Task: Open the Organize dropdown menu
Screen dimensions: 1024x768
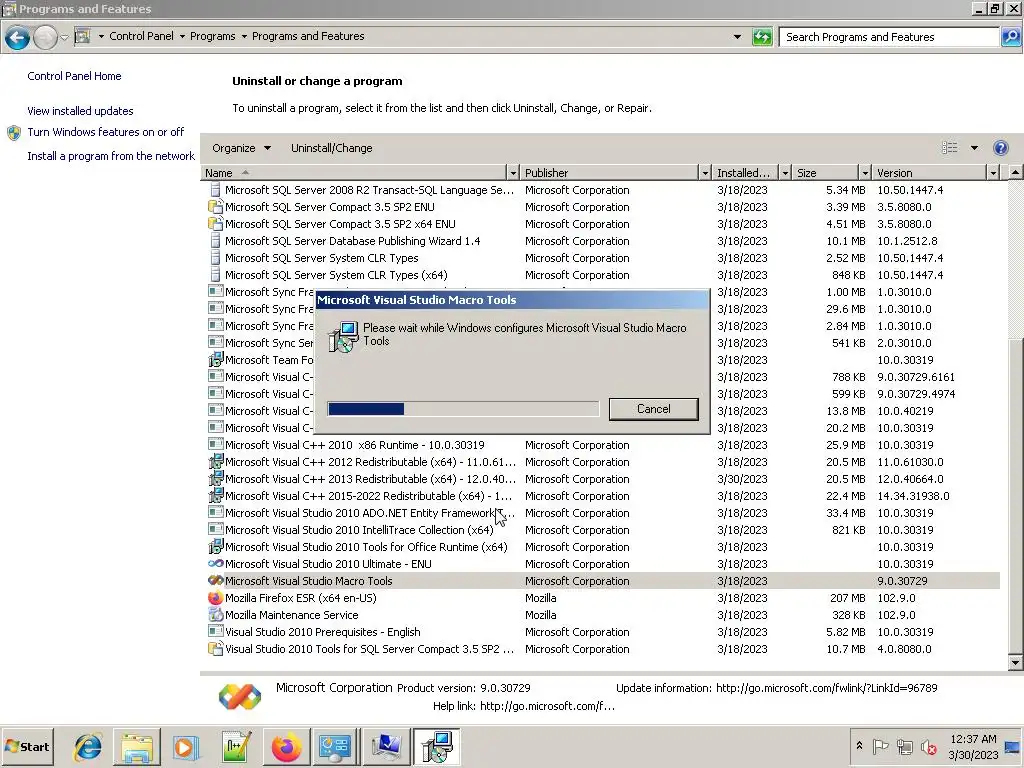Action: click(x=241, y=148)
